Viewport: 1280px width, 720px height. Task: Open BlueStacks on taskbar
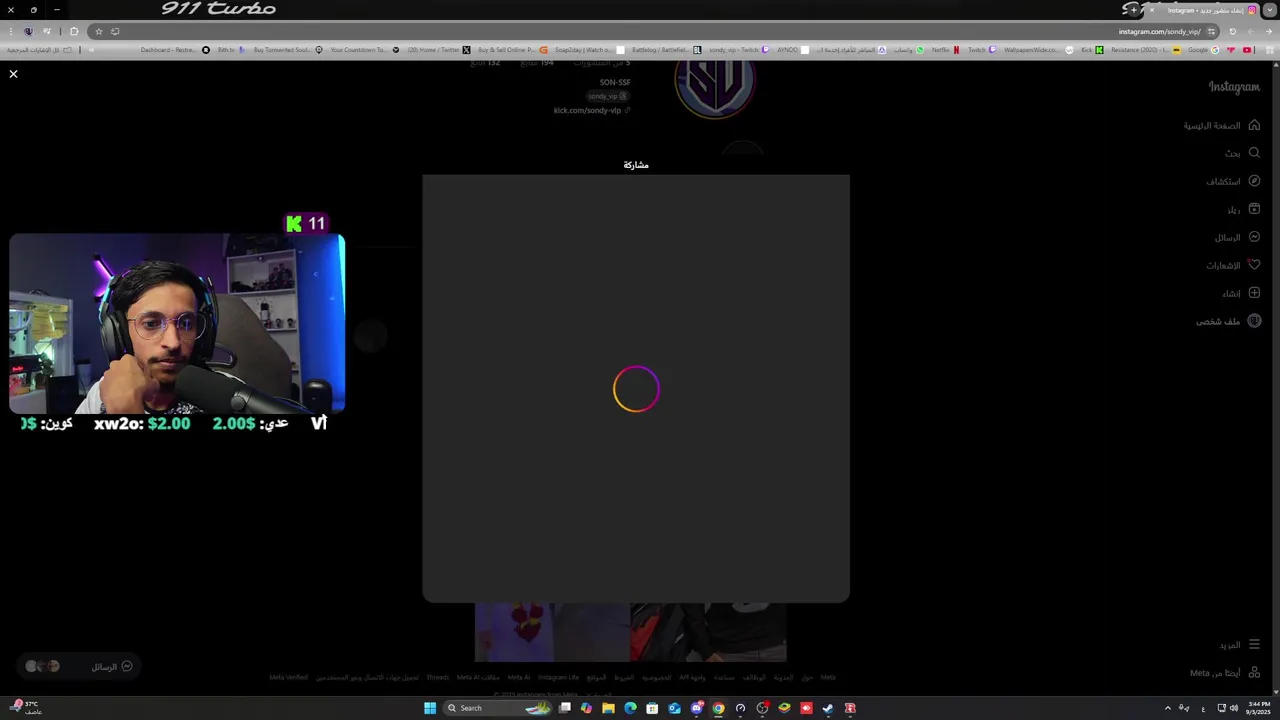784,708
